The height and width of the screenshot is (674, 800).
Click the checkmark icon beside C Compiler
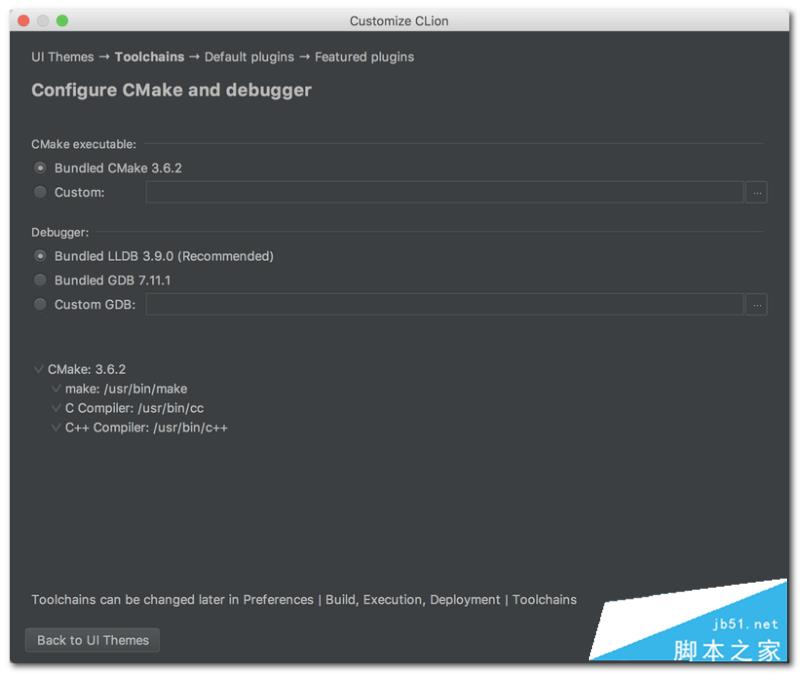click(56, 408)
